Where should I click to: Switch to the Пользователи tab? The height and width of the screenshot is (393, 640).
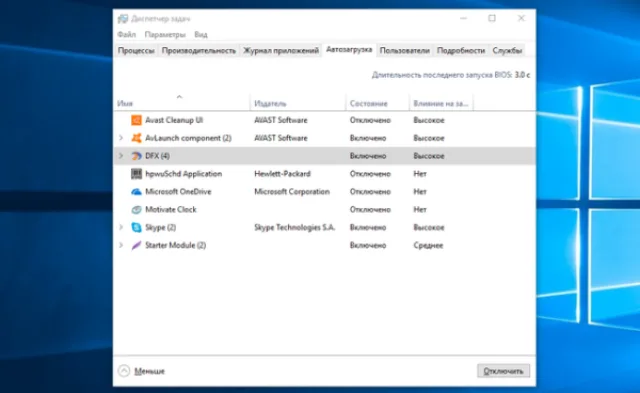404,51
